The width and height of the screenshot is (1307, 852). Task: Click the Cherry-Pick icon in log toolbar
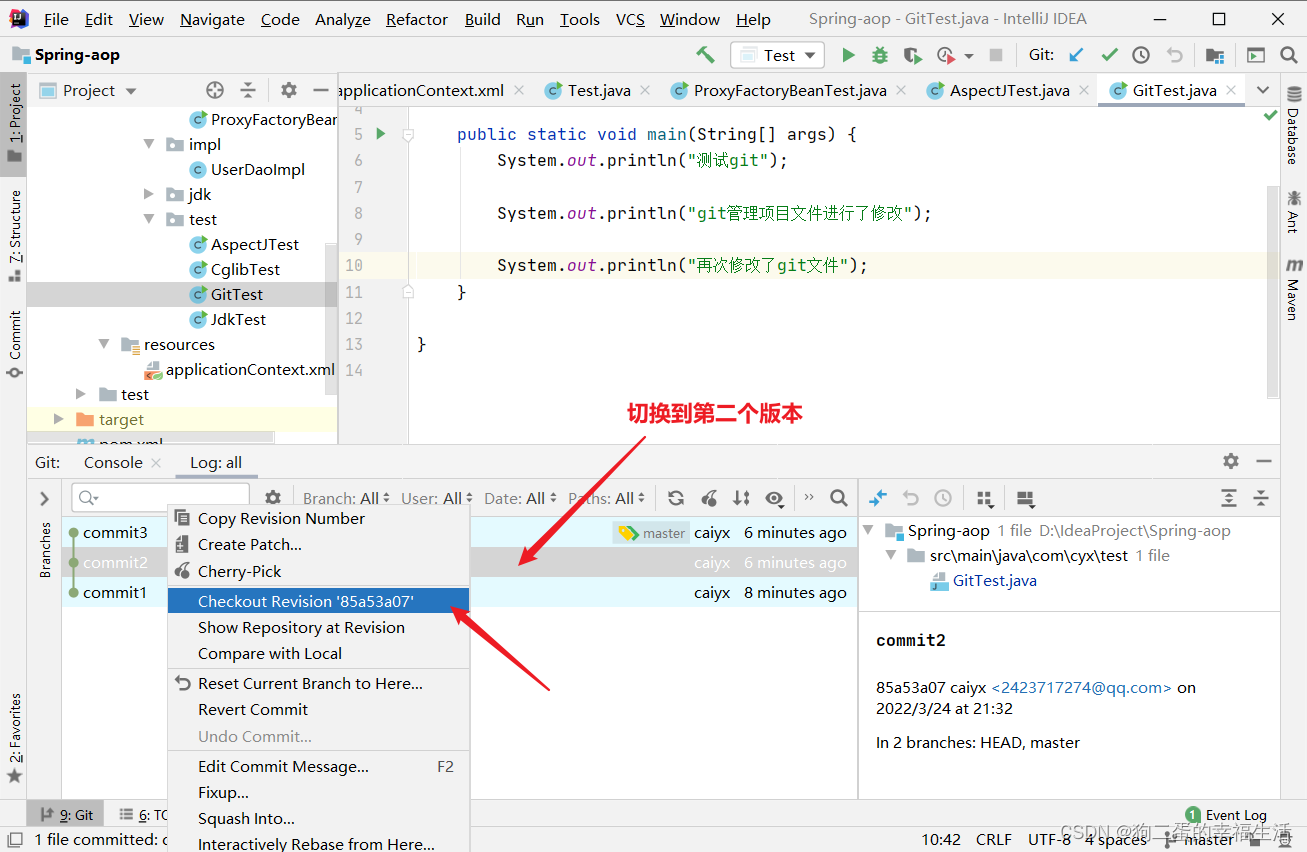point(709,498)
